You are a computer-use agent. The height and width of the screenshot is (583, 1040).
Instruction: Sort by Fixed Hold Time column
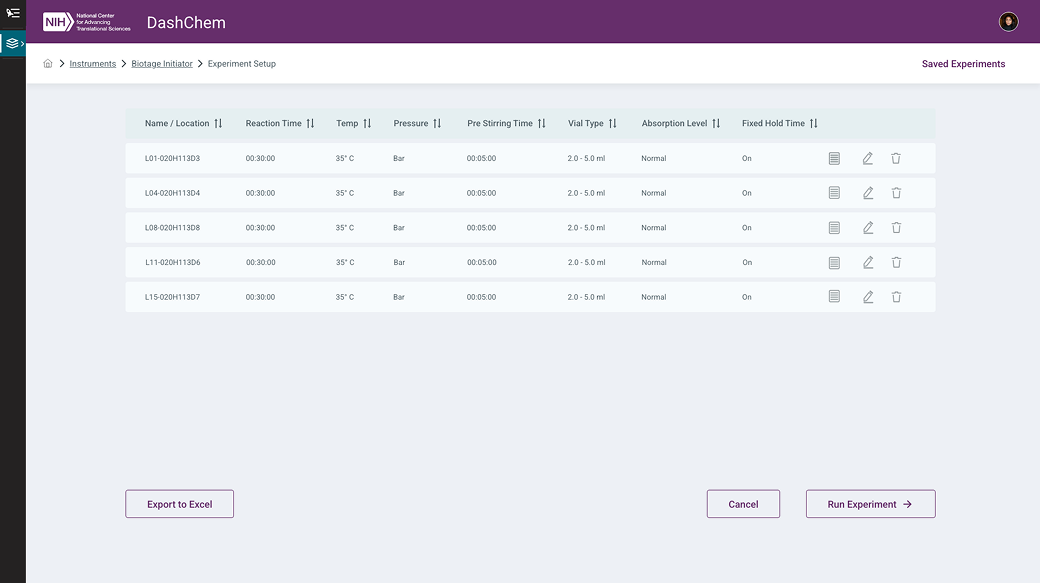tap(813, 124)
